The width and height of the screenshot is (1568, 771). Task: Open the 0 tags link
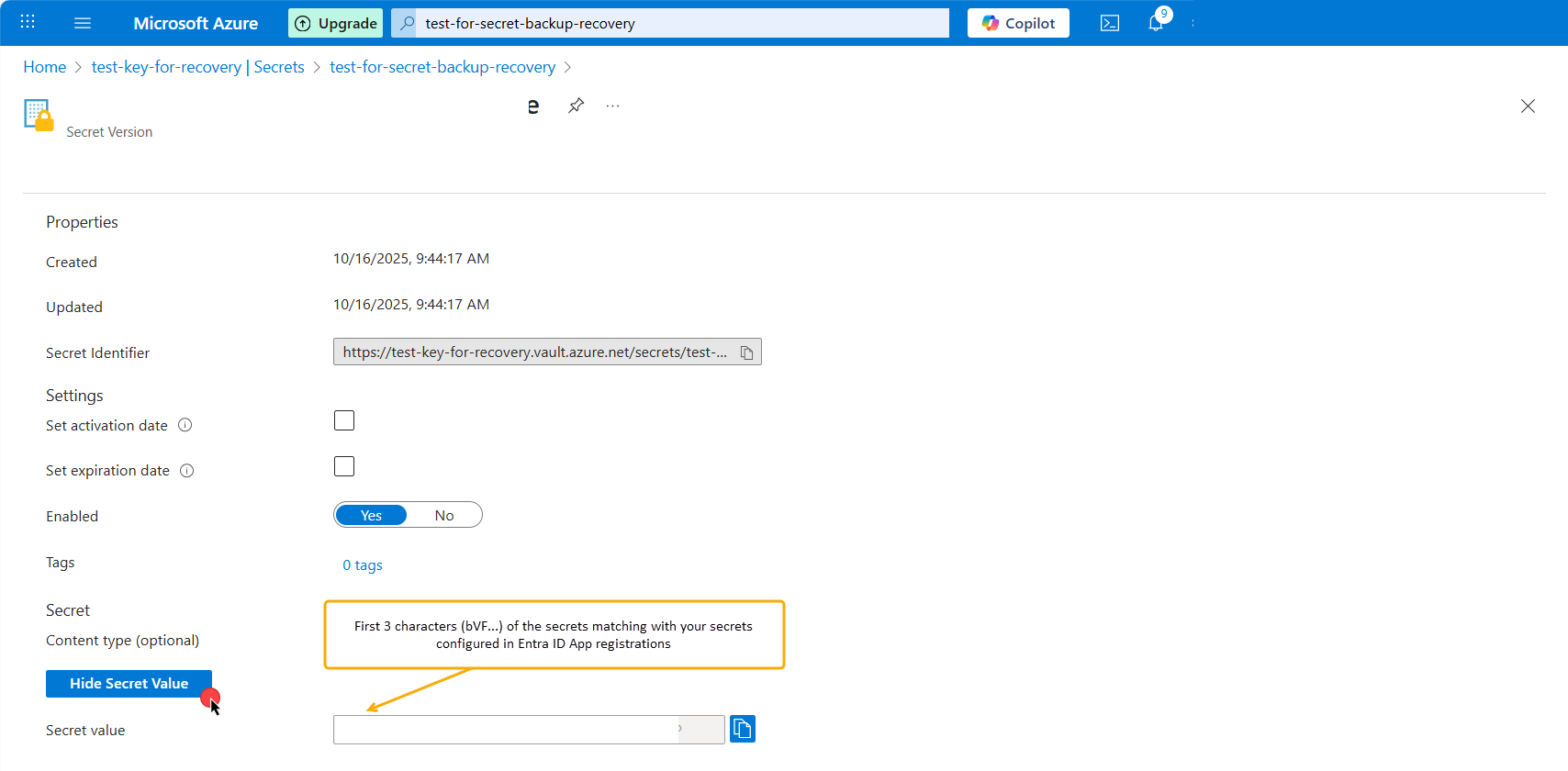pos(363,565)
